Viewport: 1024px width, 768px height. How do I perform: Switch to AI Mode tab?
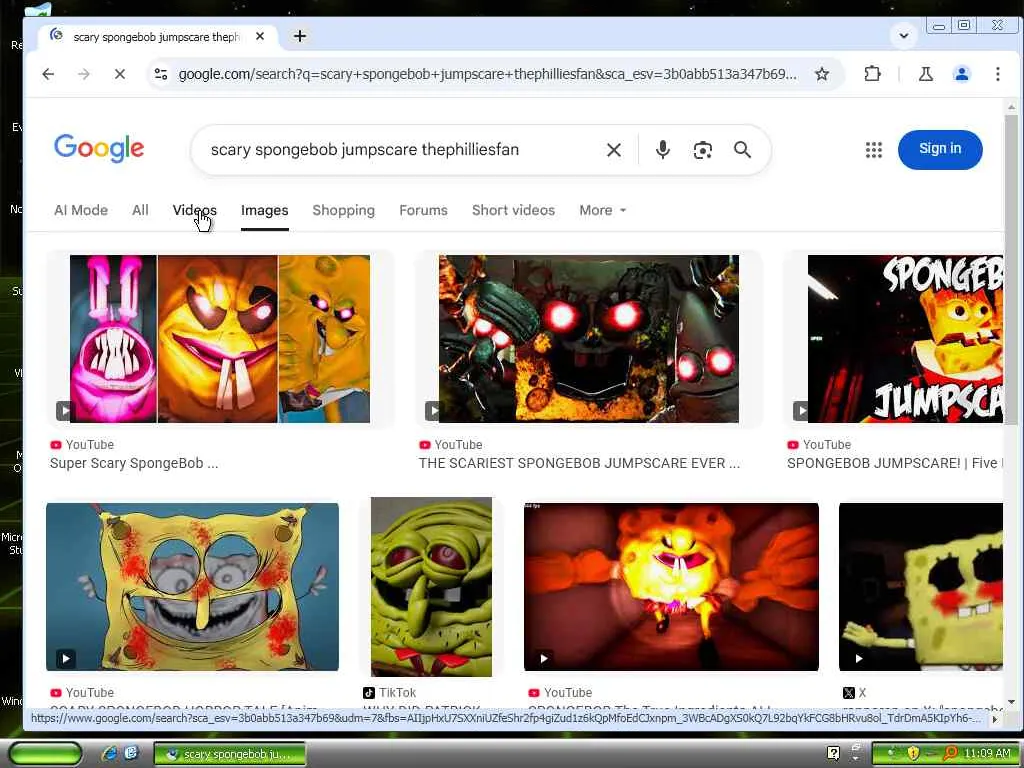tap(81, 210)
